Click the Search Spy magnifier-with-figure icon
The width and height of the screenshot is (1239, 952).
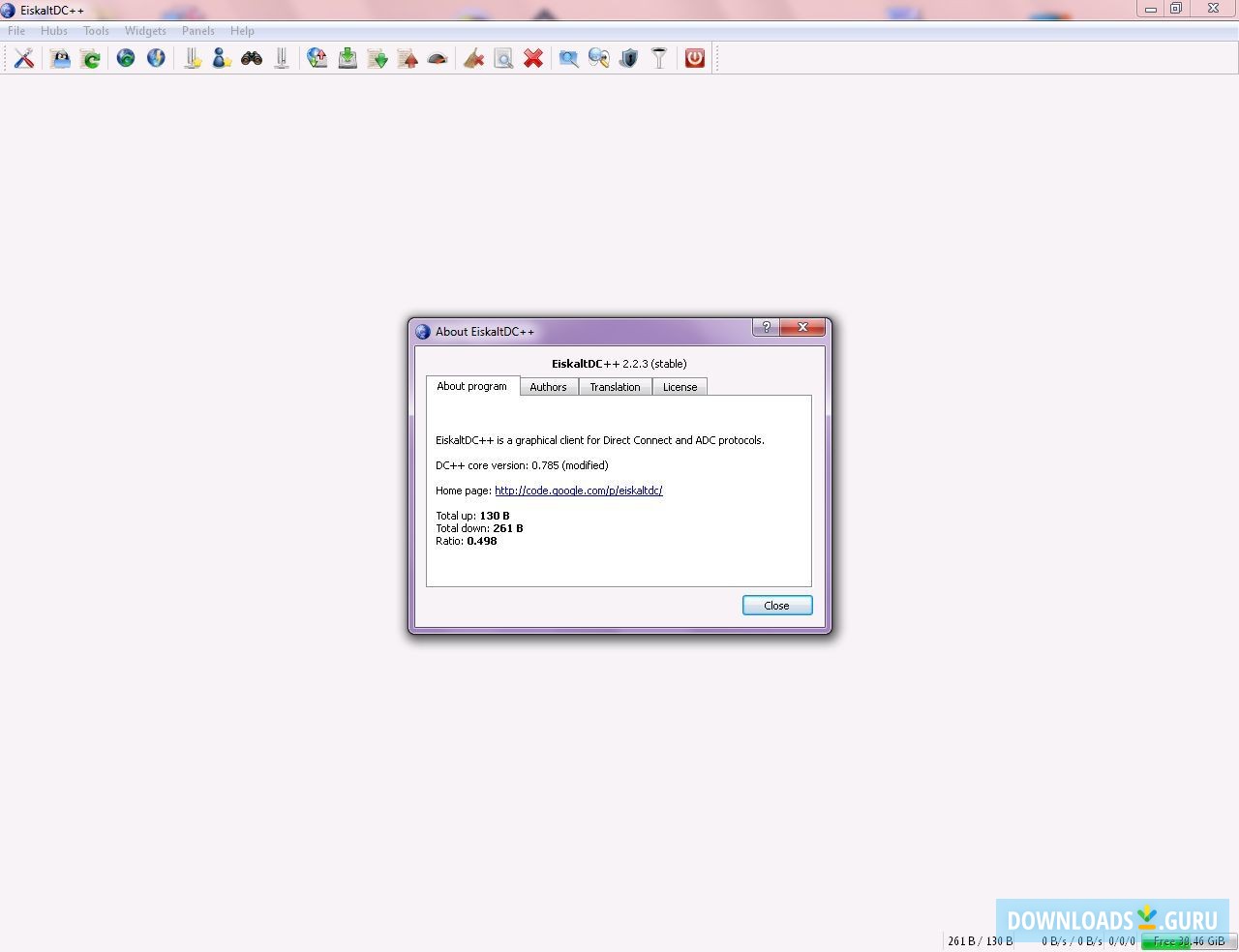click(599, 58)
